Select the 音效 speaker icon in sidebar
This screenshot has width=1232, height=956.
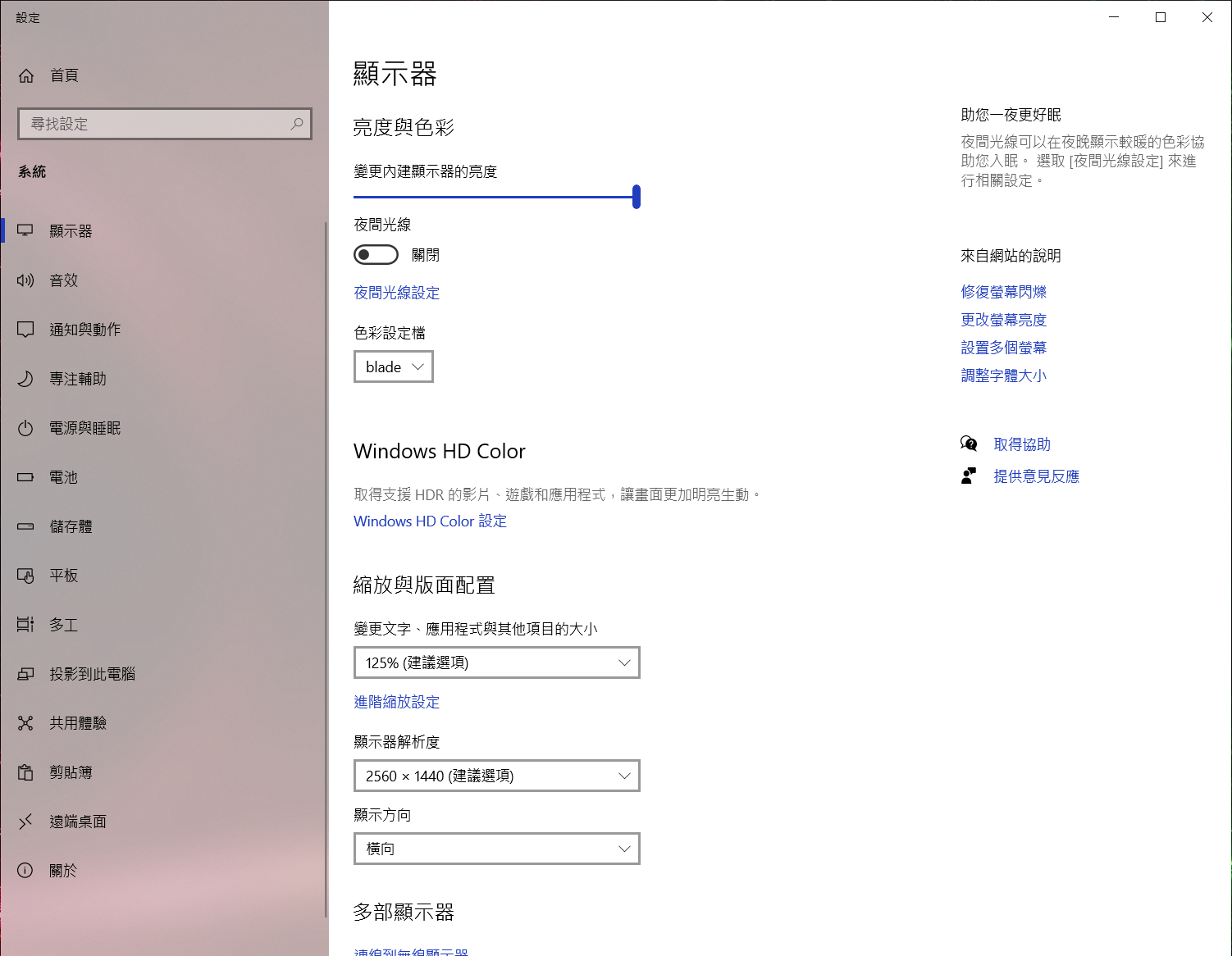coord(25,280)
